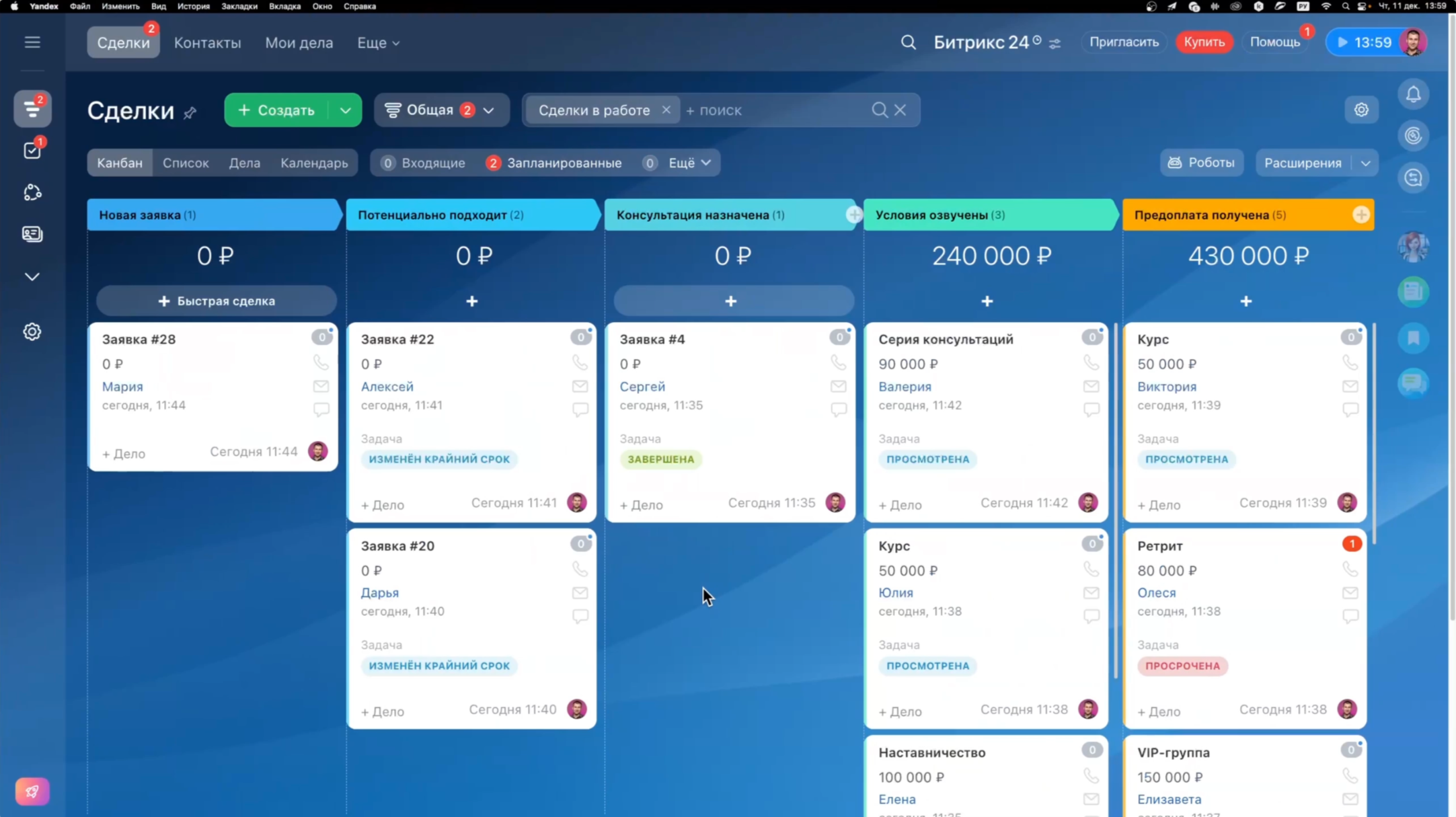This screenshot has width=1456, height=817.
Task: Click the Роботы button
Action: click(1201, 163)
